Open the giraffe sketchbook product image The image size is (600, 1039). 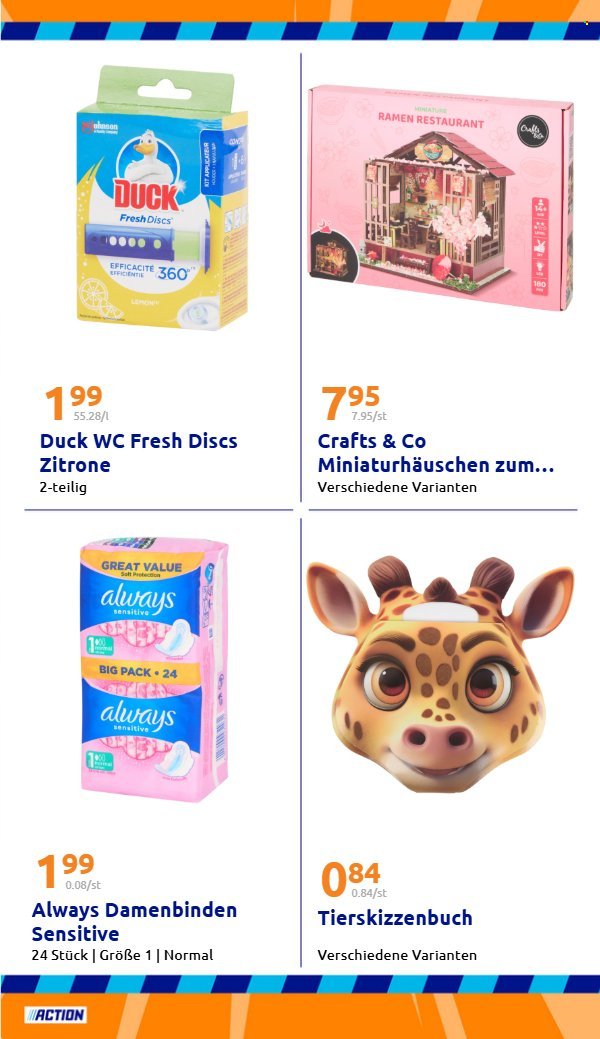[x=440, y=675]
